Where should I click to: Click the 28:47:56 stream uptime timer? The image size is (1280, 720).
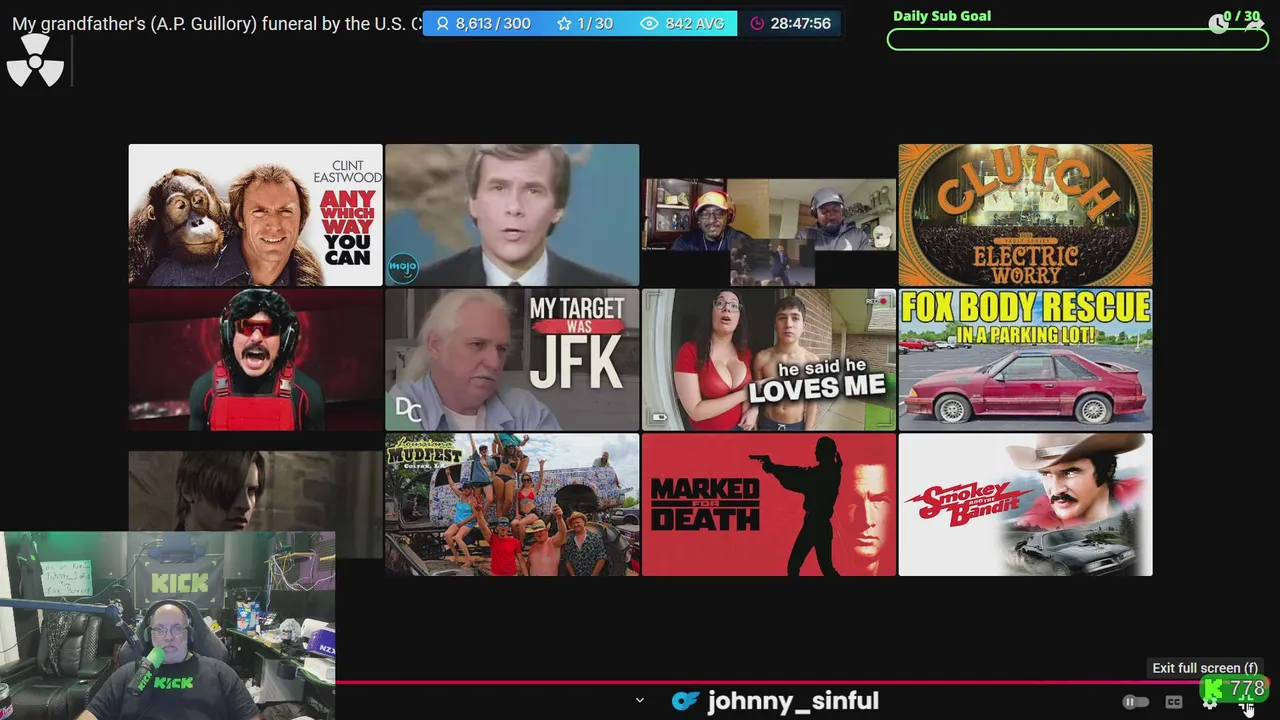(791, 23)
